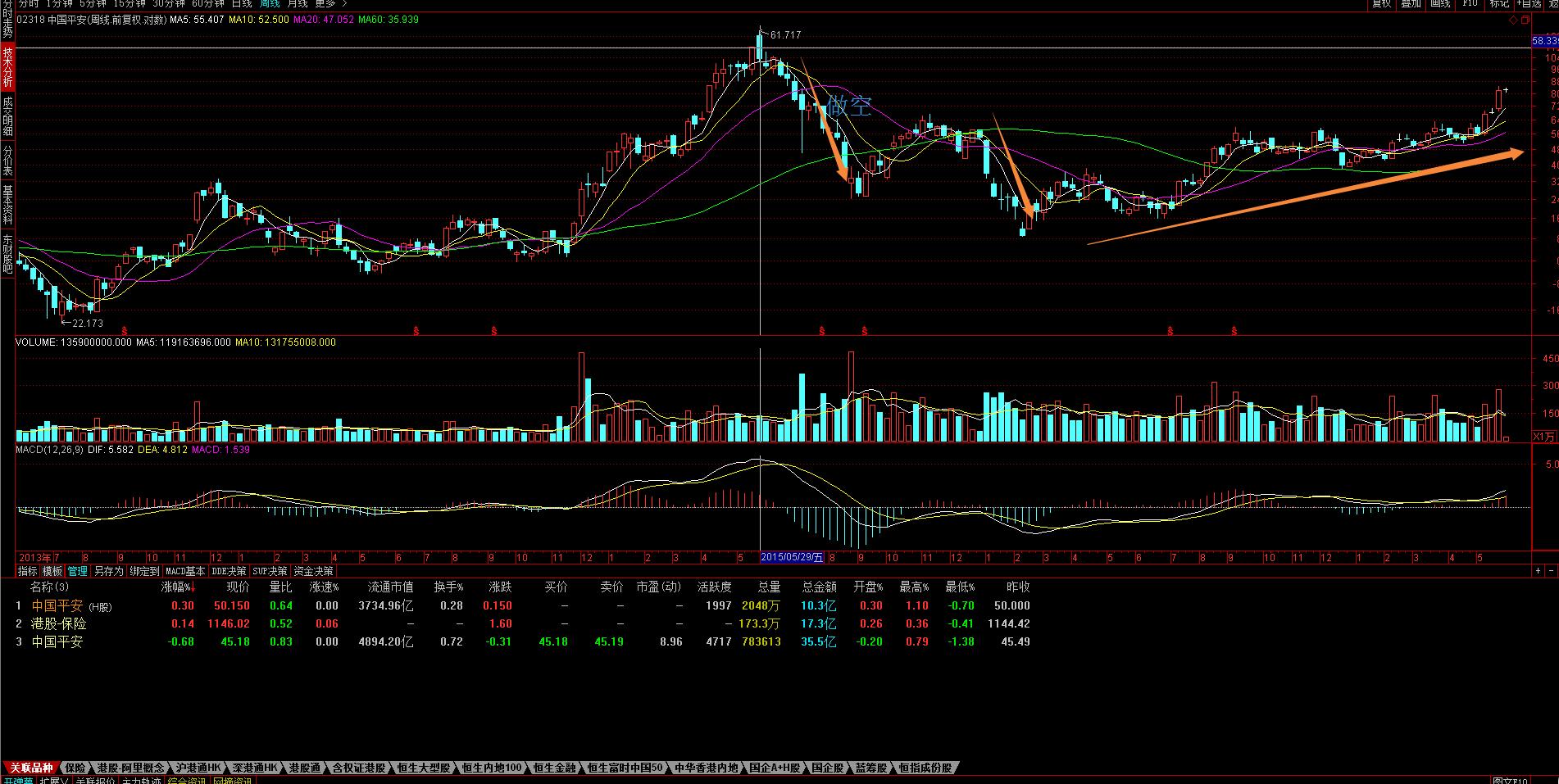Open the 国企股 sector tab
This screenshot has height=784, width=1559.
(x=827, y=768)
